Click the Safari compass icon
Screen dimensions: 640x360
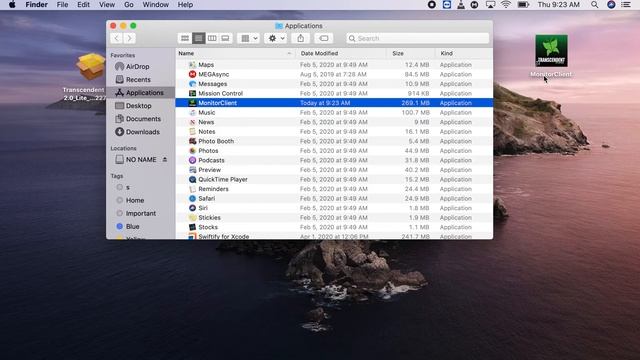pos(192,198)
